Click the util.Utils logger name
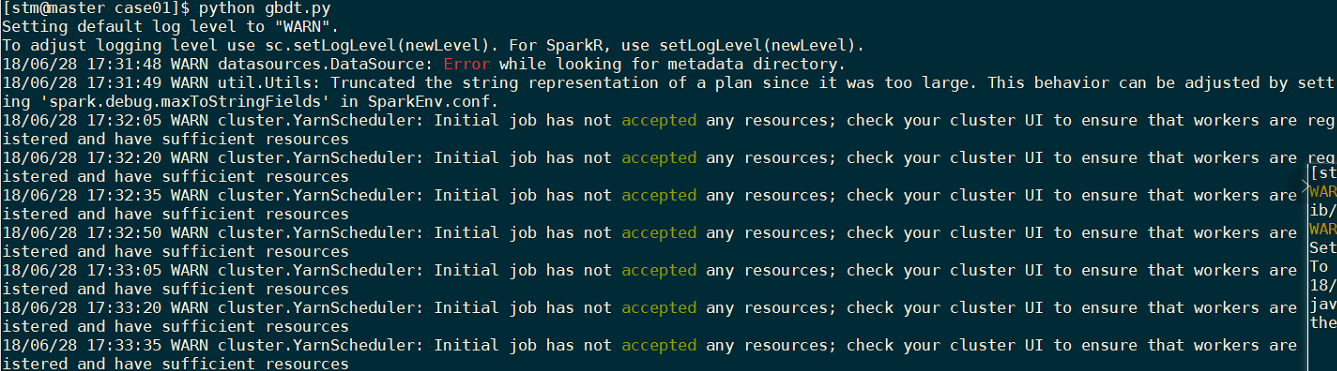 point(265,83)
